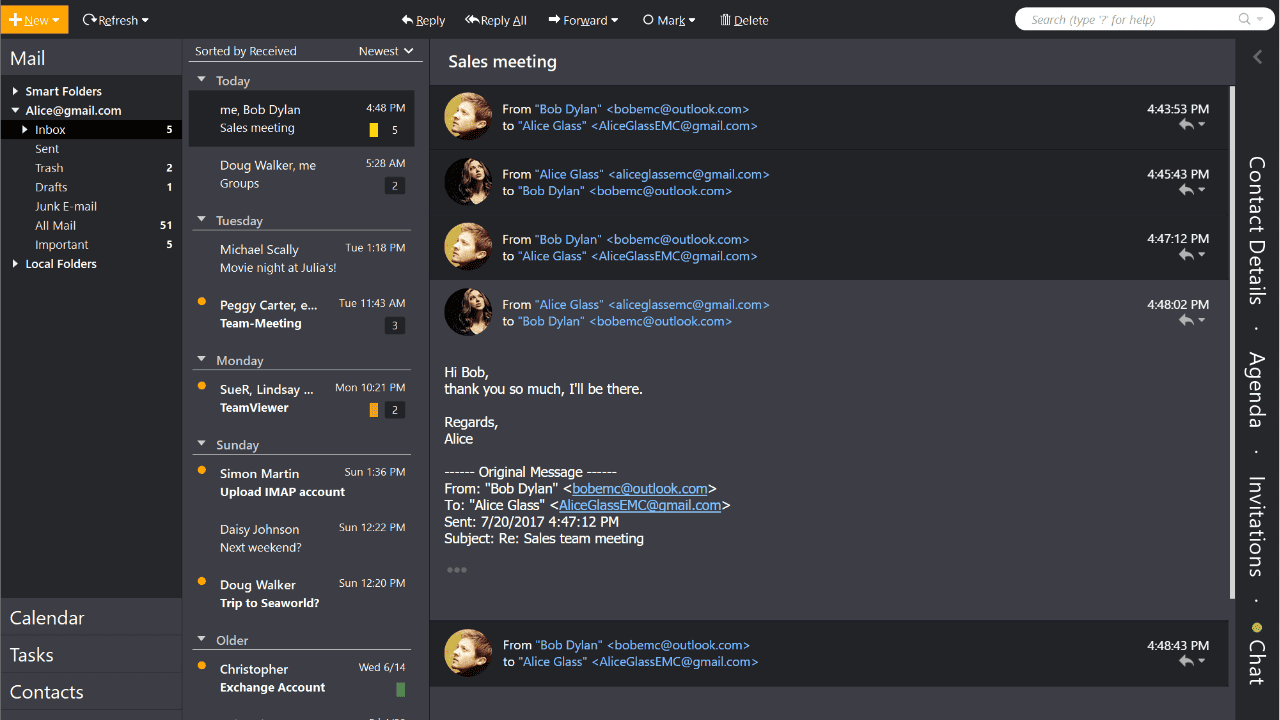Click yellow tag on Sales meeting email
Viewport: 1280px width, 720px height.
(374, 130)
